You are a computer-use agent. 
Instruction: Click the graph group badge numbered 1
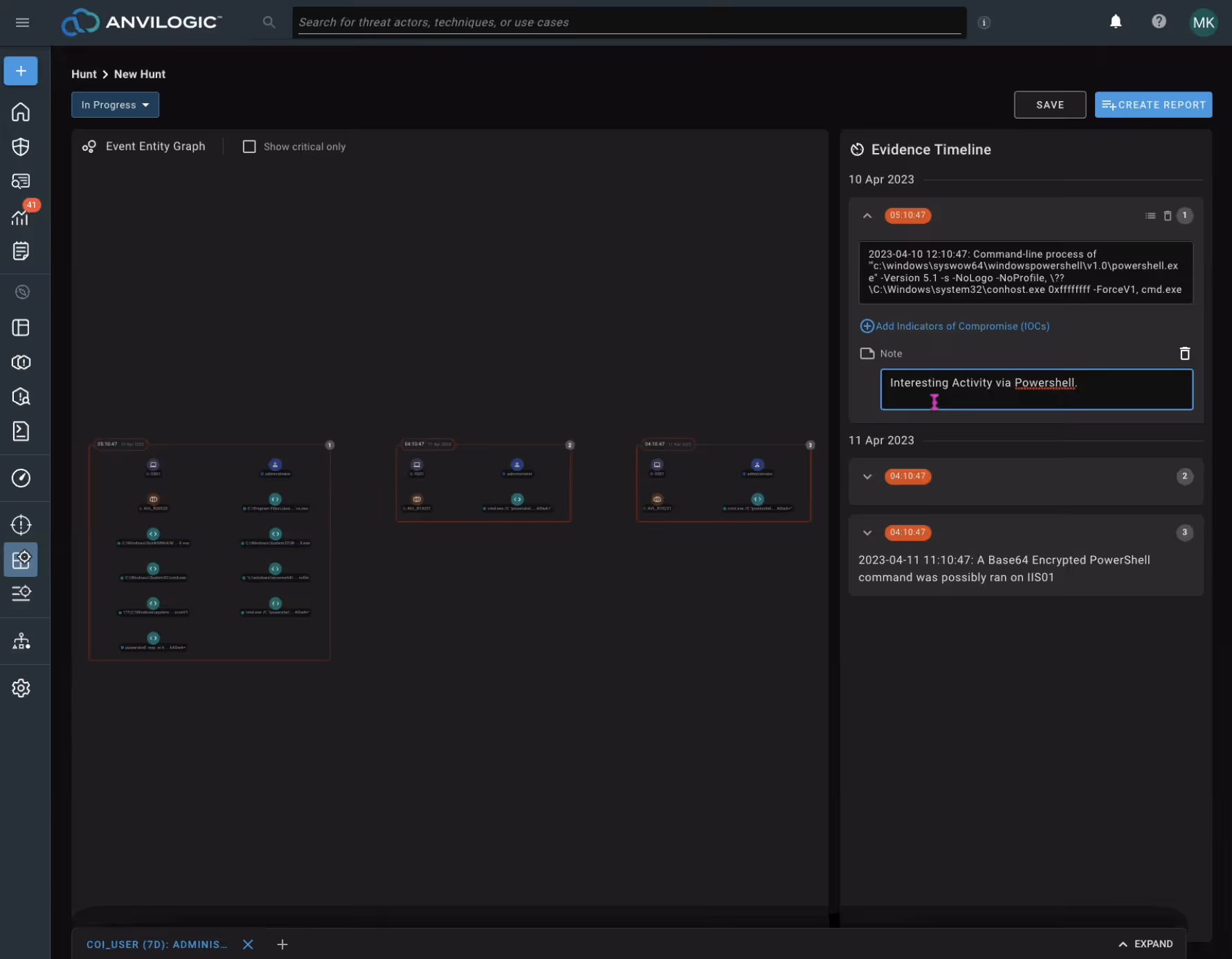pos(329,445)
